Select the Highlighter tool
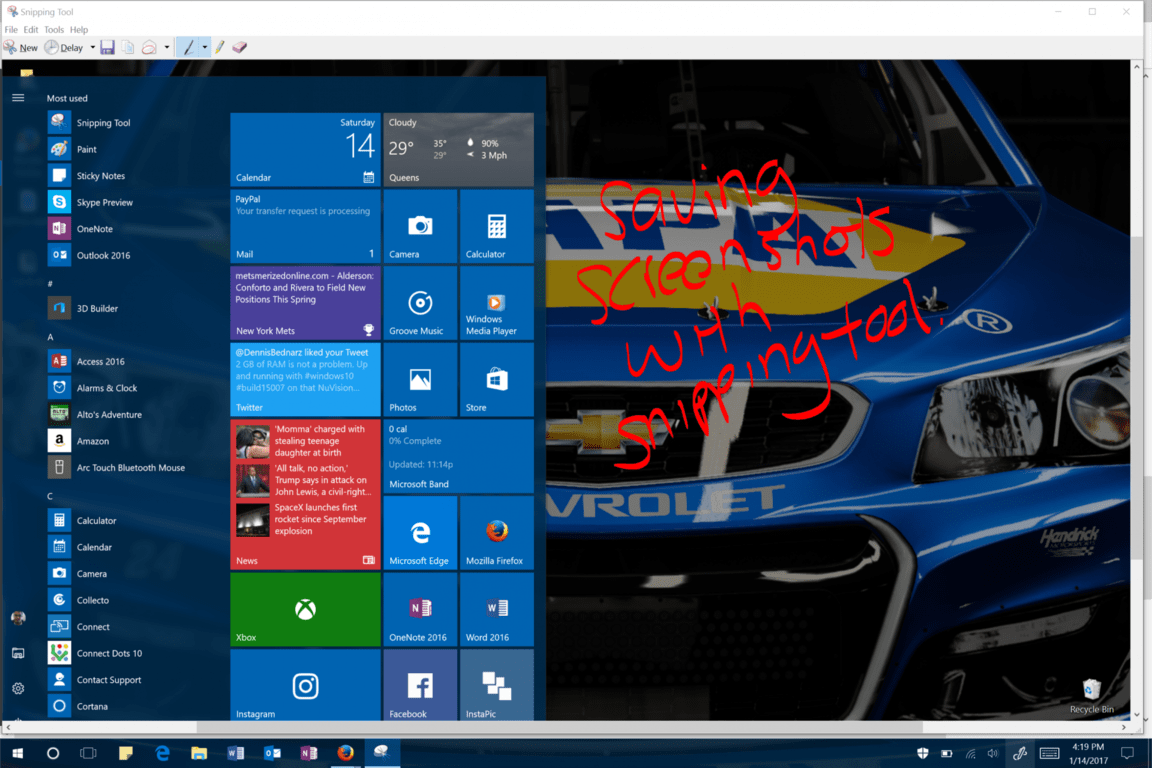Viewport: 1152px width, 768px height. 220,48
